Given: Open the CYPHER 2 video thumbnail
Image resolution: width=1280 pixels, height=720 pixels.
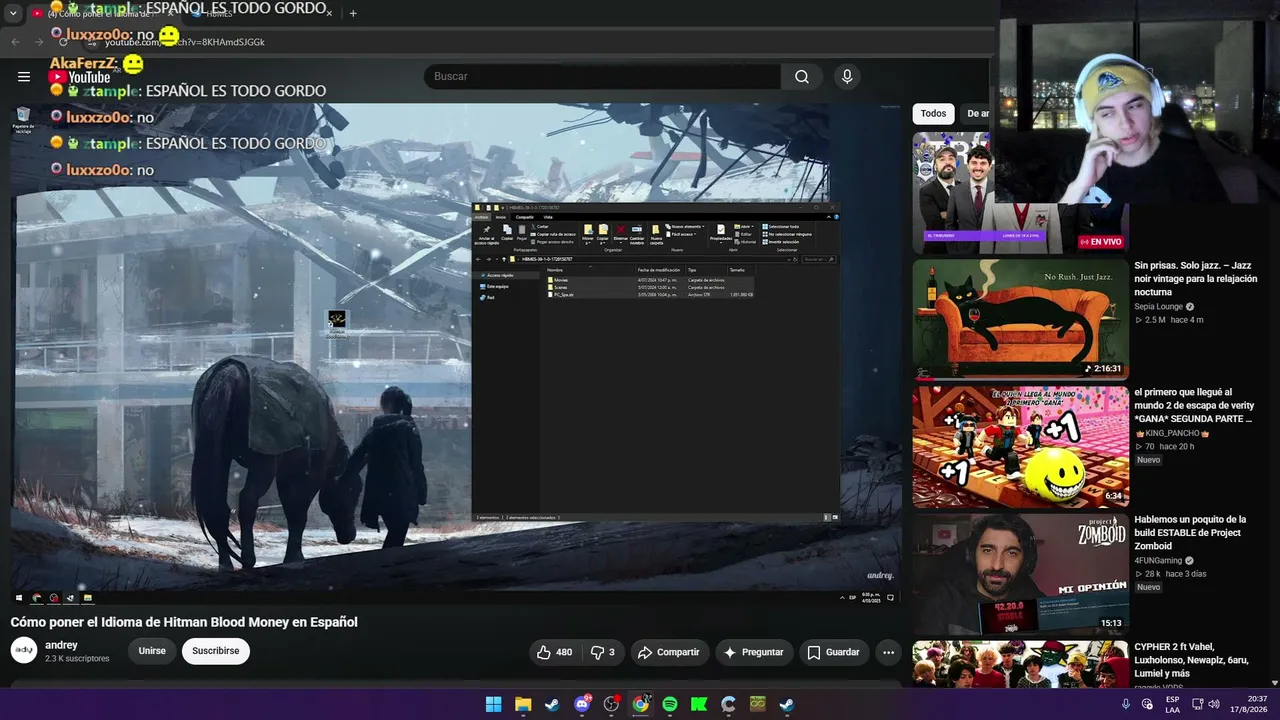Looking at the screenshot, I should pyautogui.click(x=1020, y=664).
